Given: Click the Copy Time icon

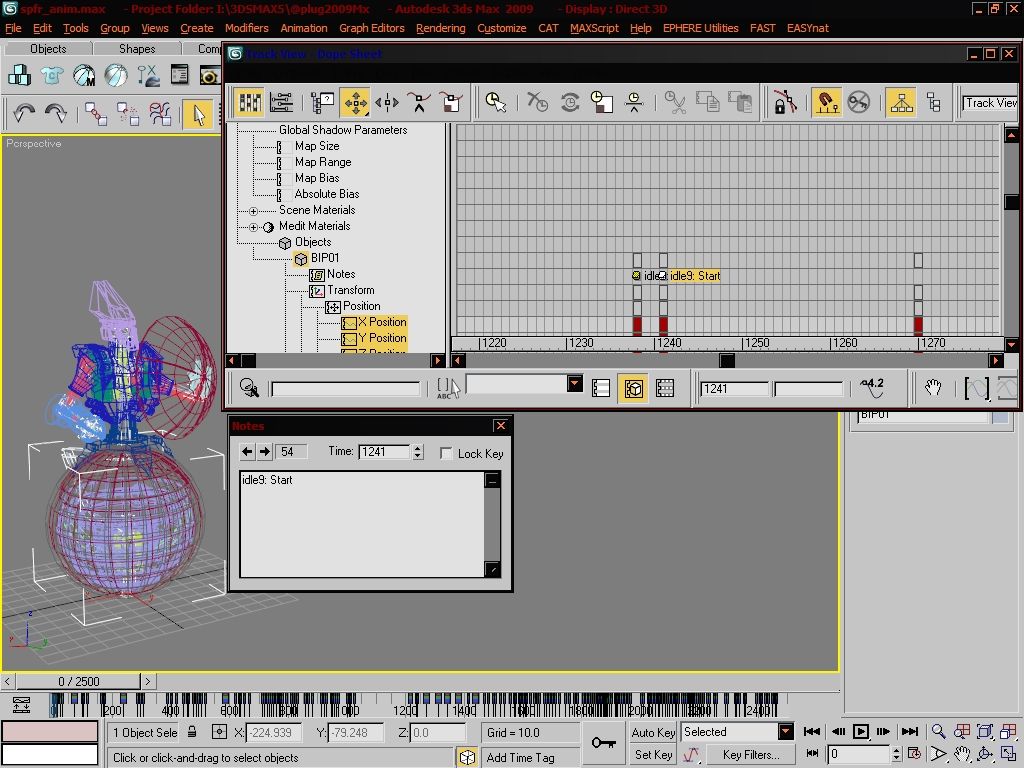Looking at the screenshot, I should click(x=707, y=103).
